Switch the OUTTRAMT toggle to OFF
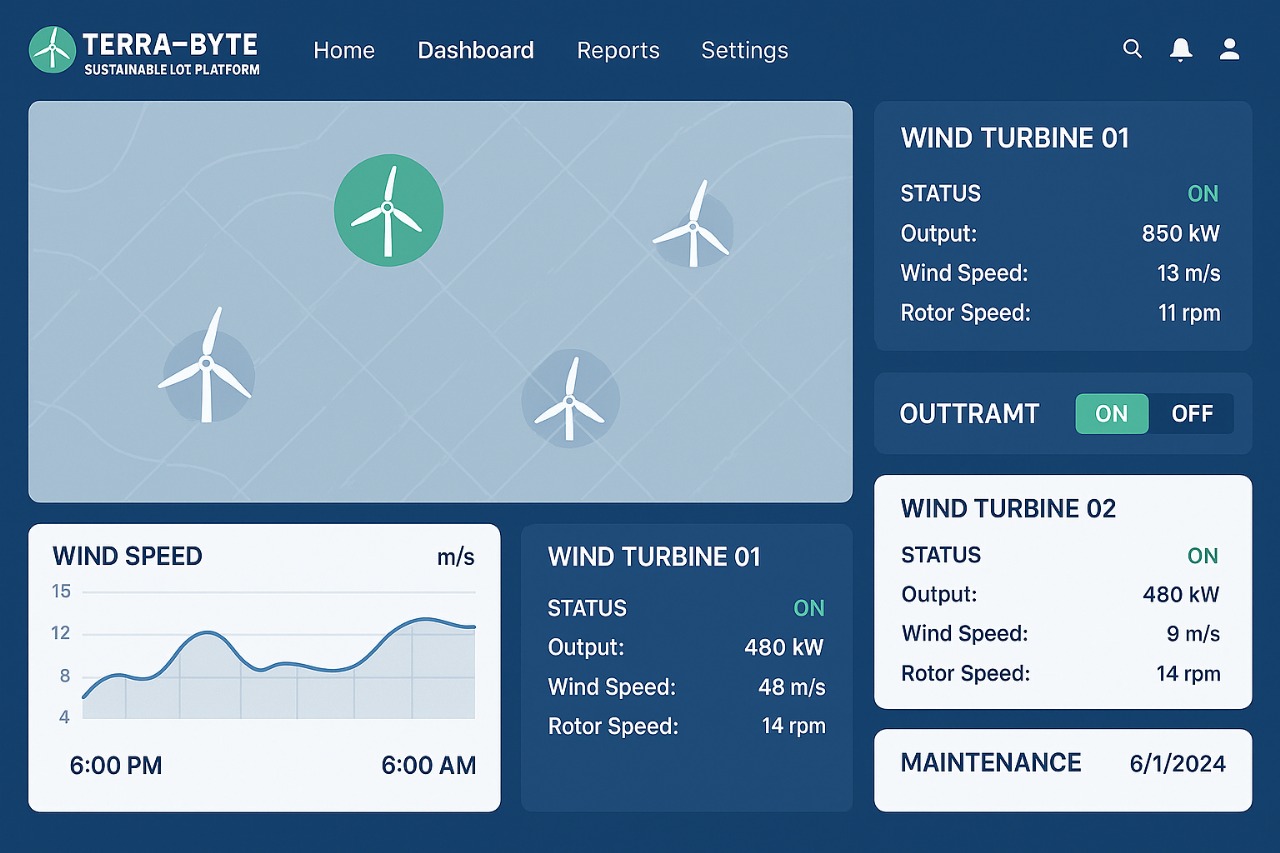The image size is (1280, 853). 1192,414
